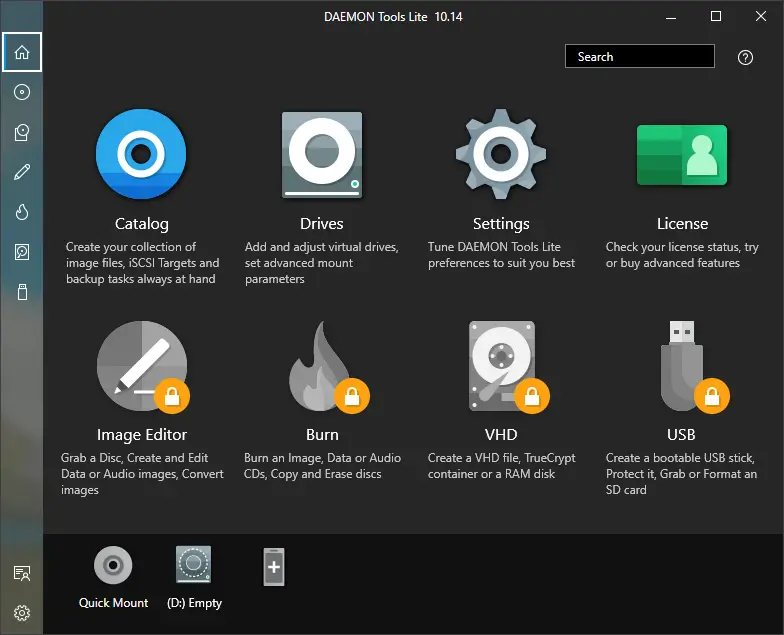
Task: Close the DAEMON Tools Lite window
Action: tap(761, 16)
